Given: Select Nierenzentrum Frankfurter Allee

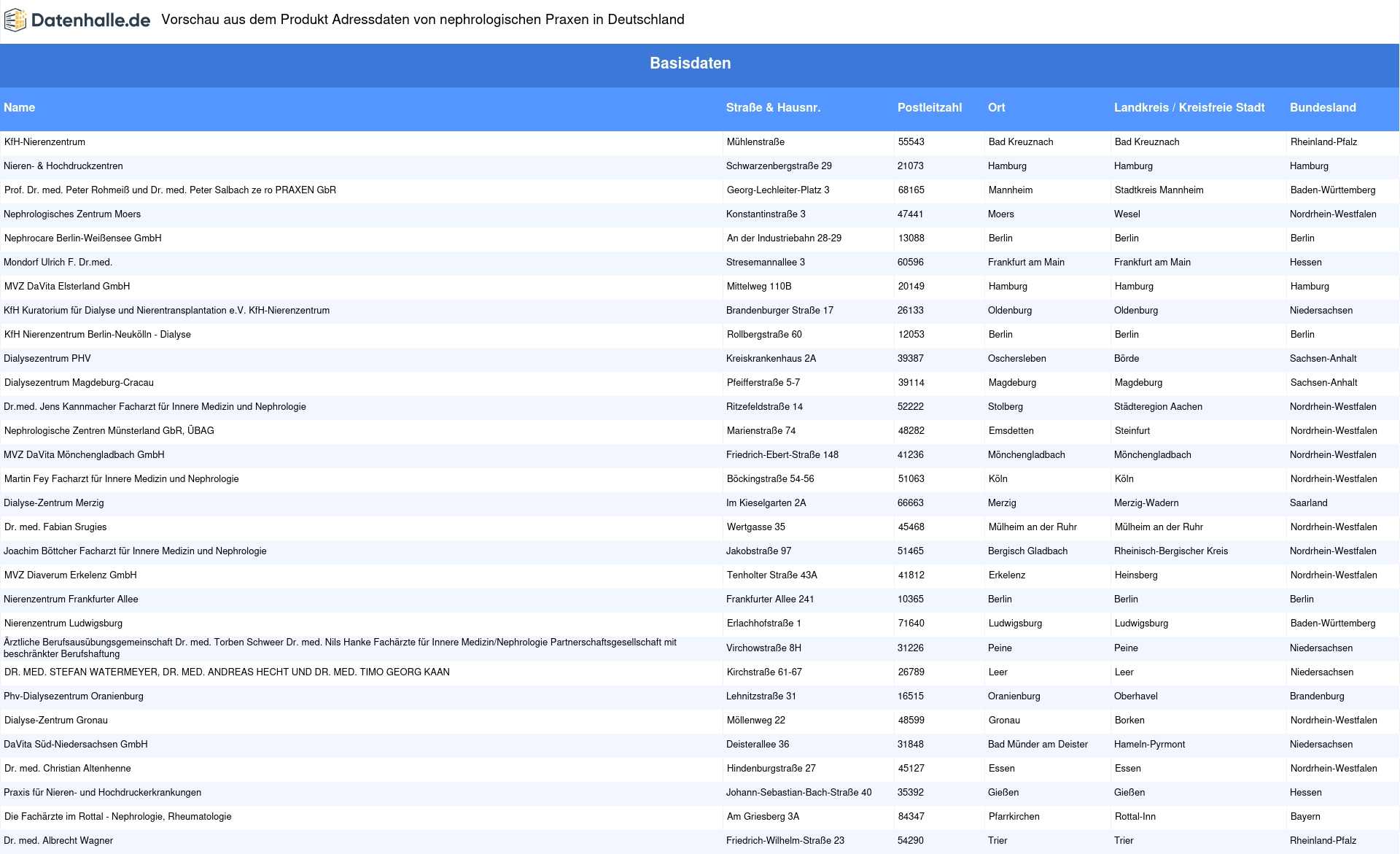Looking at the screenshot, I should [x=71, y=599].
